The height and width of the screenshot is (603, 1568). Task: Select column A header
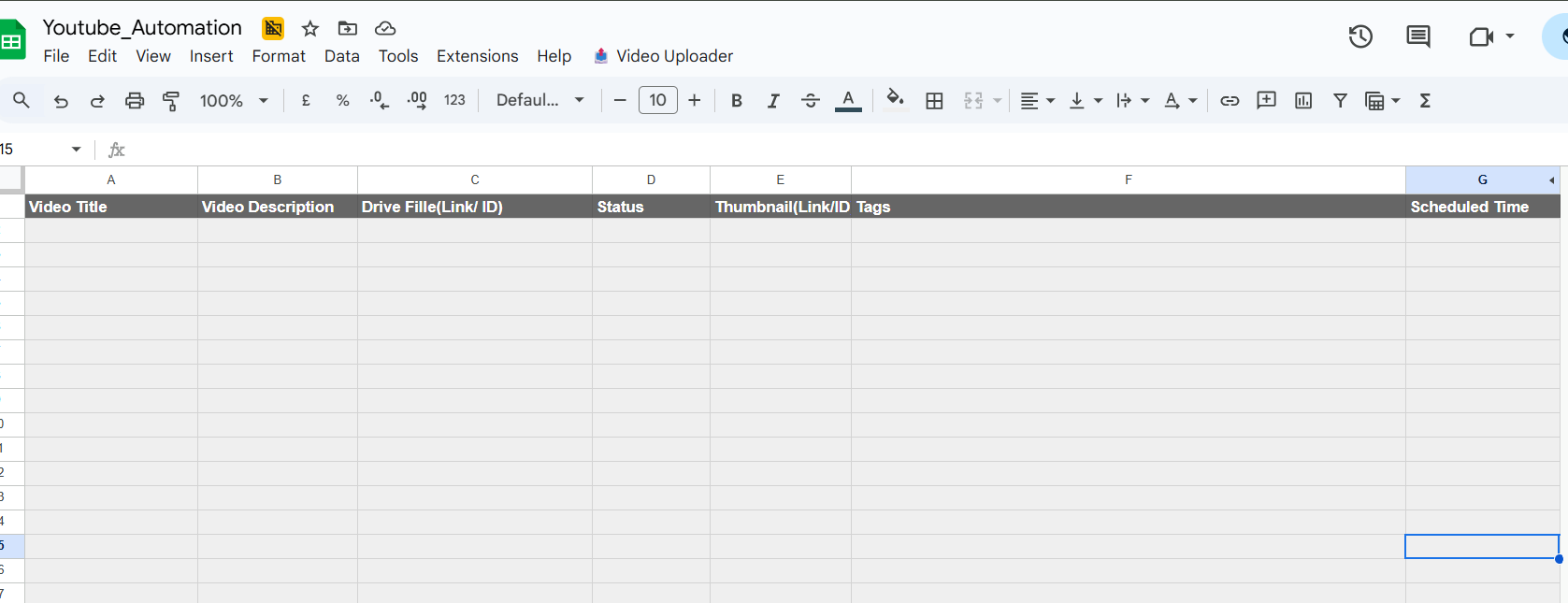pyautogui.click(x=111, y=179)
